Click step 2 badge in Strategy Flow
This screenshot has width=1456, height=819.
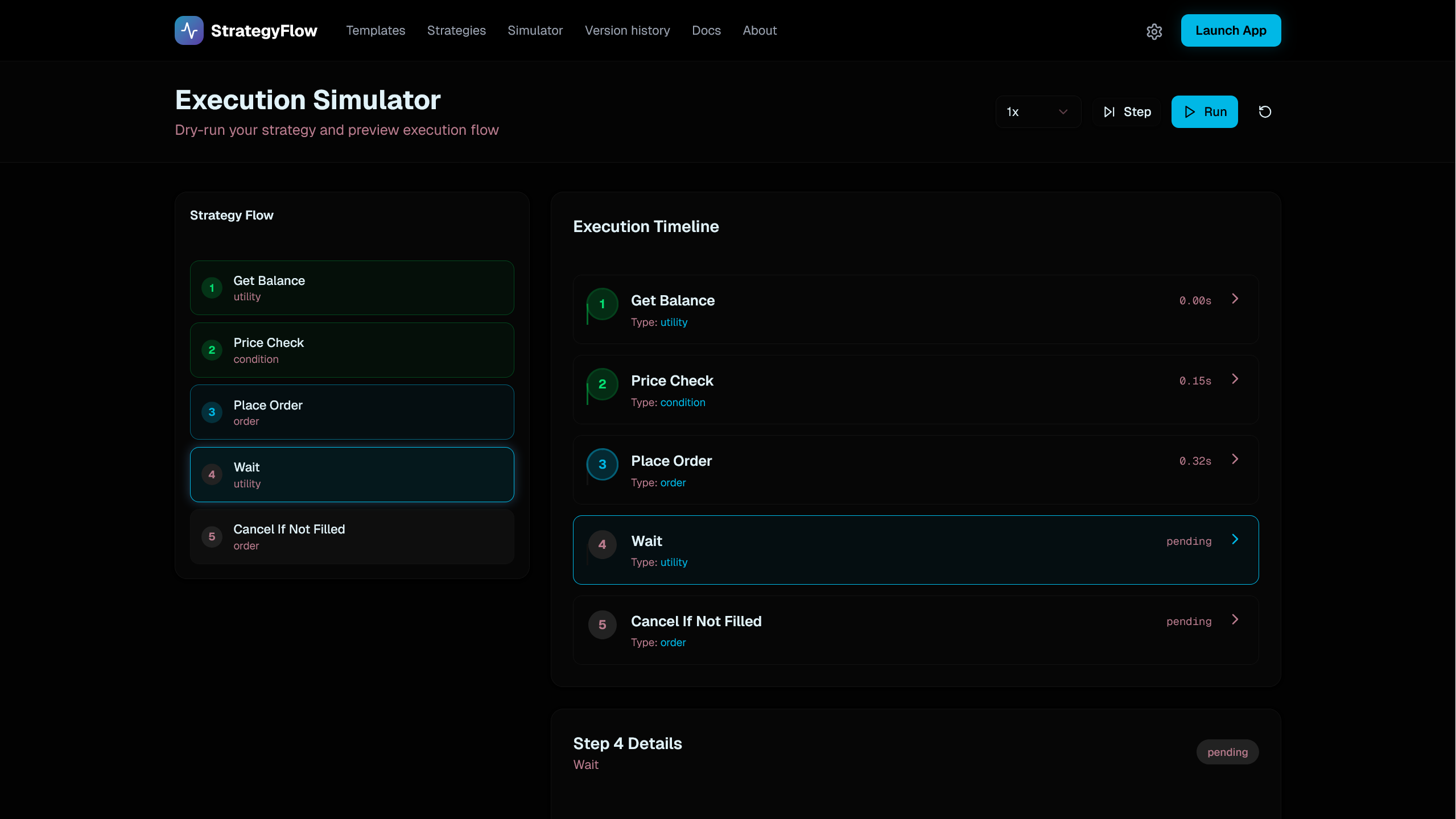[212, 350]
